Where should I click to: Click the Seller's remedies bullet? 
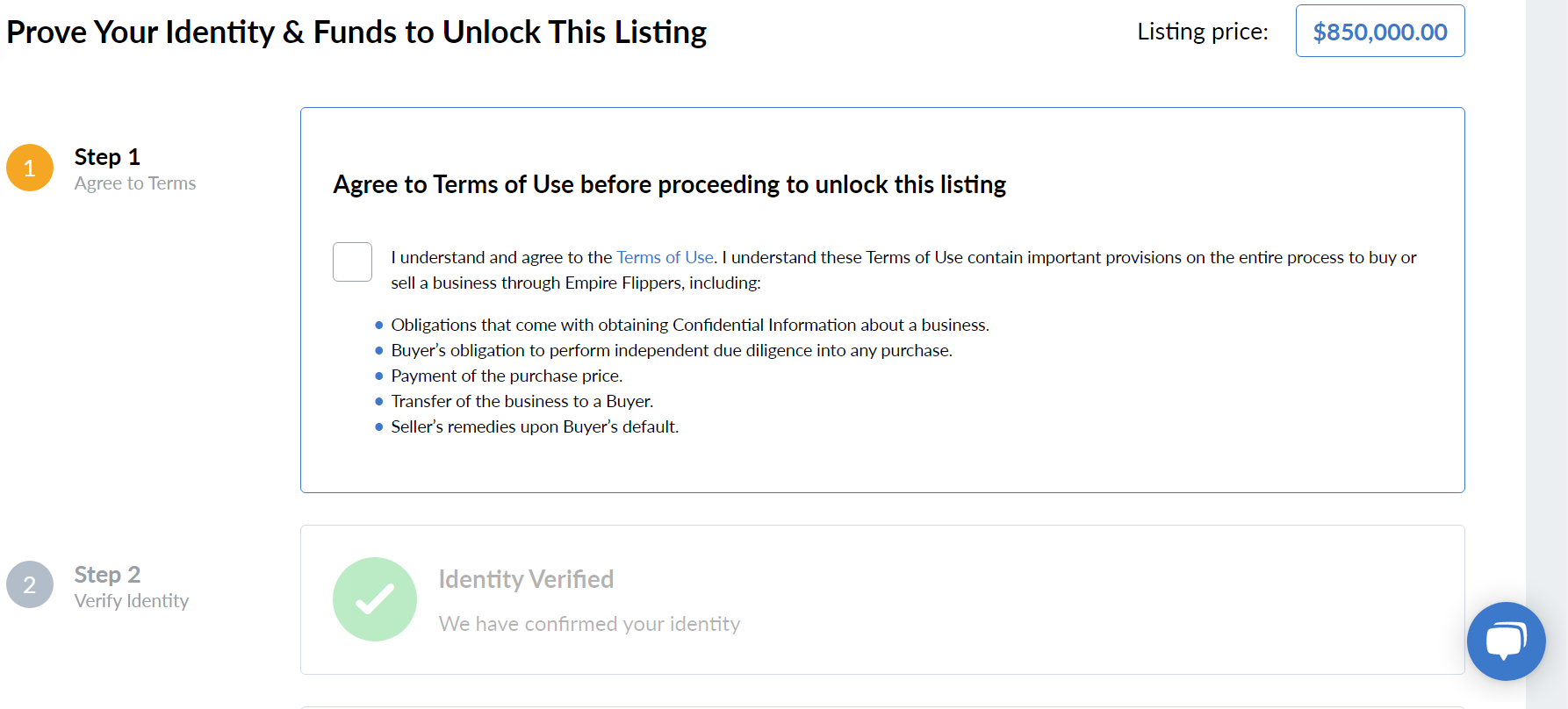pyautogui.click(x=535, y=426)
